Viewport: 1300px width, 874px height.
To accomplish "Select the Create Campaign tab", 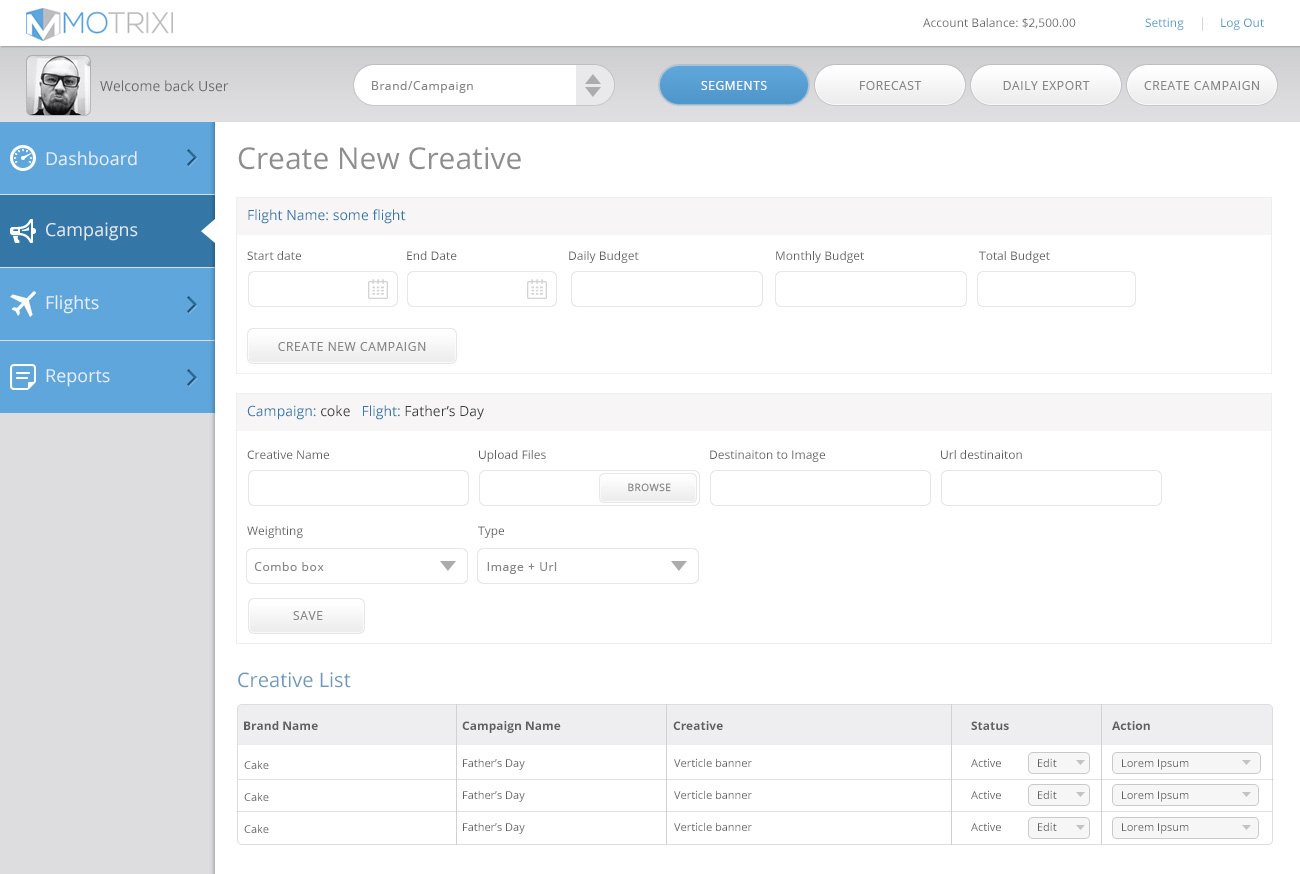I will click(1202, 85).
